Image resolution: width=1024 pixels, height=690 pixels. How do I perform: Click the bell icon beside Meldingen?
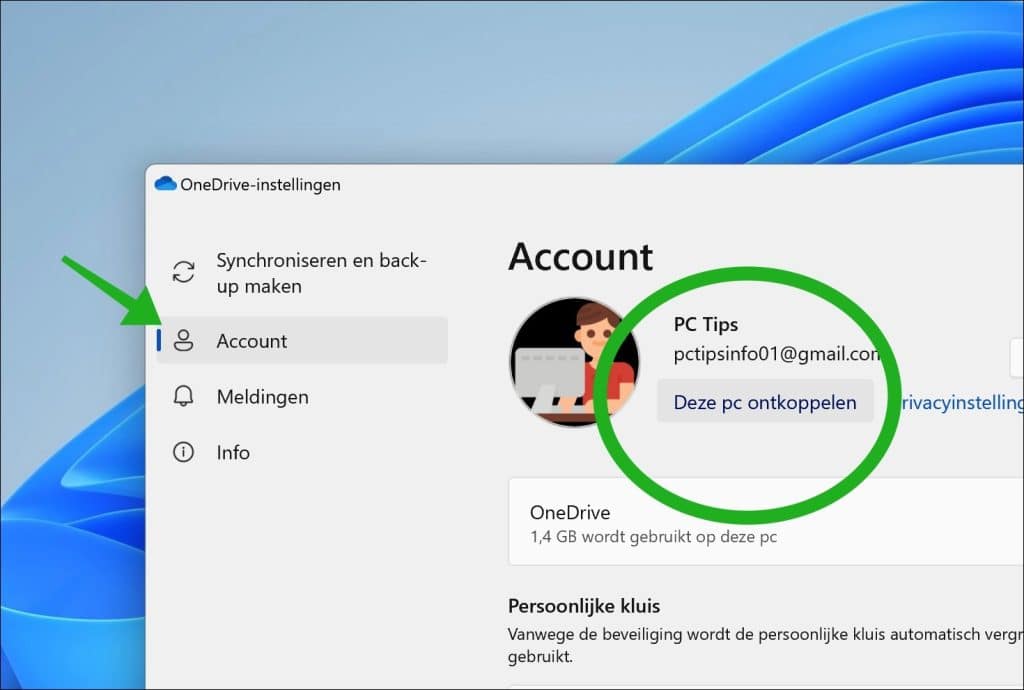pos(184,396)
